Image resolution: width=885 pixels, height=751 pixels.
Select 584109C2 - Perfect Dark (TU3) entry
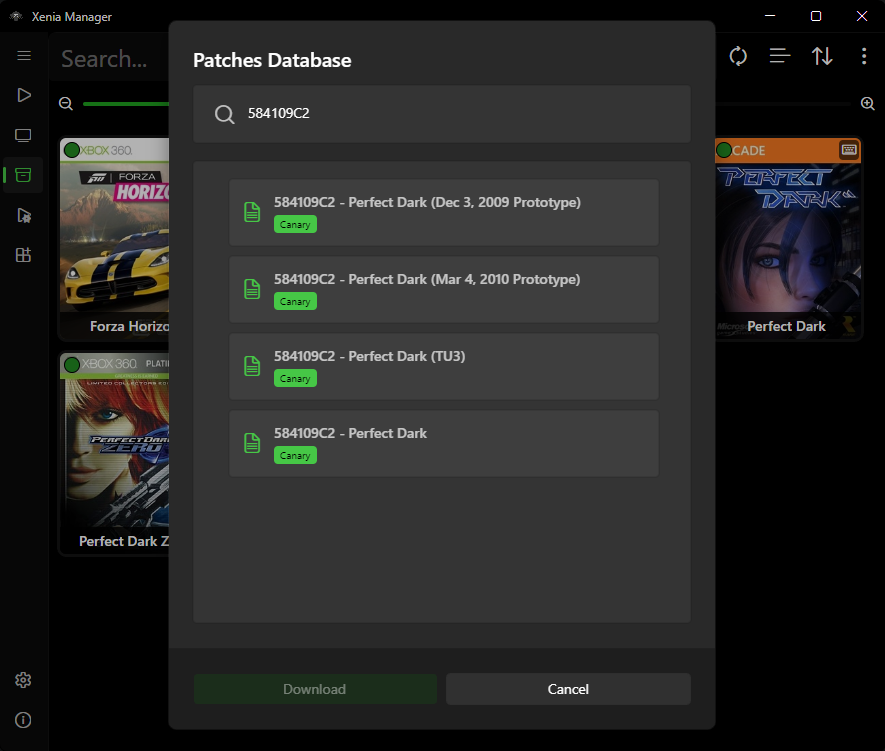pyautogui.click(x=444, y=366)
